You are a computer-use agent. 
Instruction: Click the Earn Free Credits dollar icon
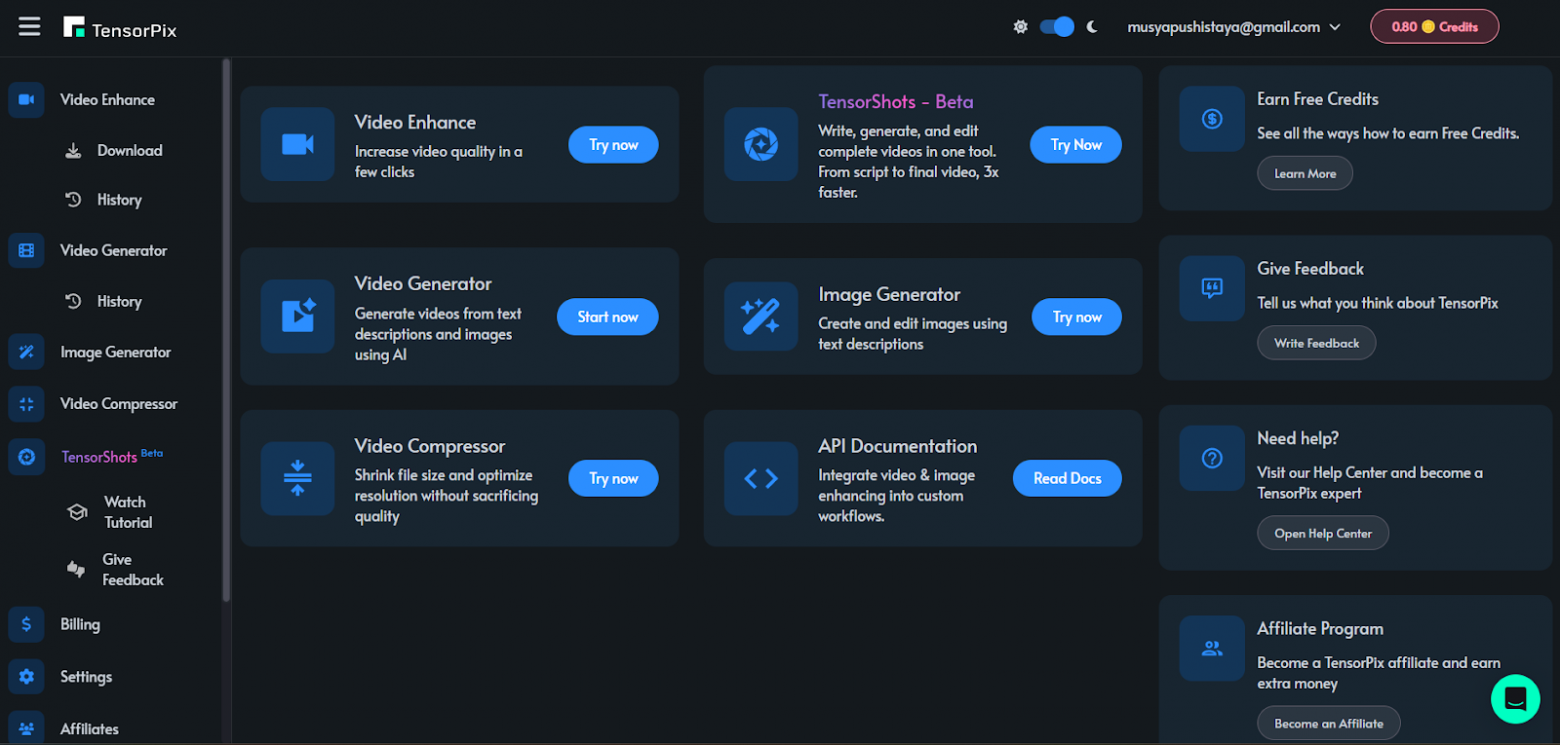[1212, 119]
